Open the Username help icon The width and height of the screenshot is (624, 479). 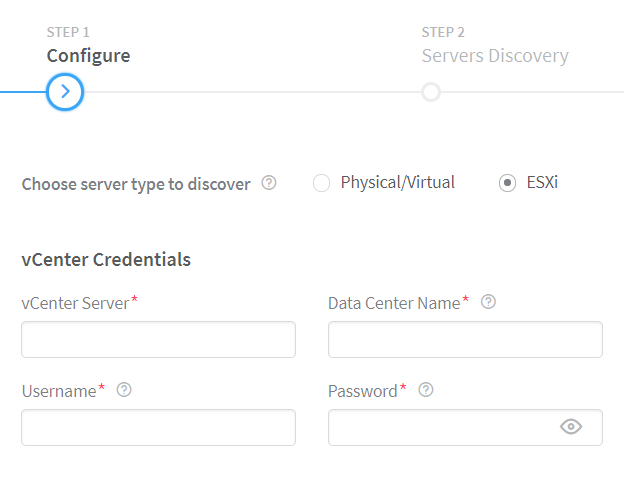click(124, 390)
